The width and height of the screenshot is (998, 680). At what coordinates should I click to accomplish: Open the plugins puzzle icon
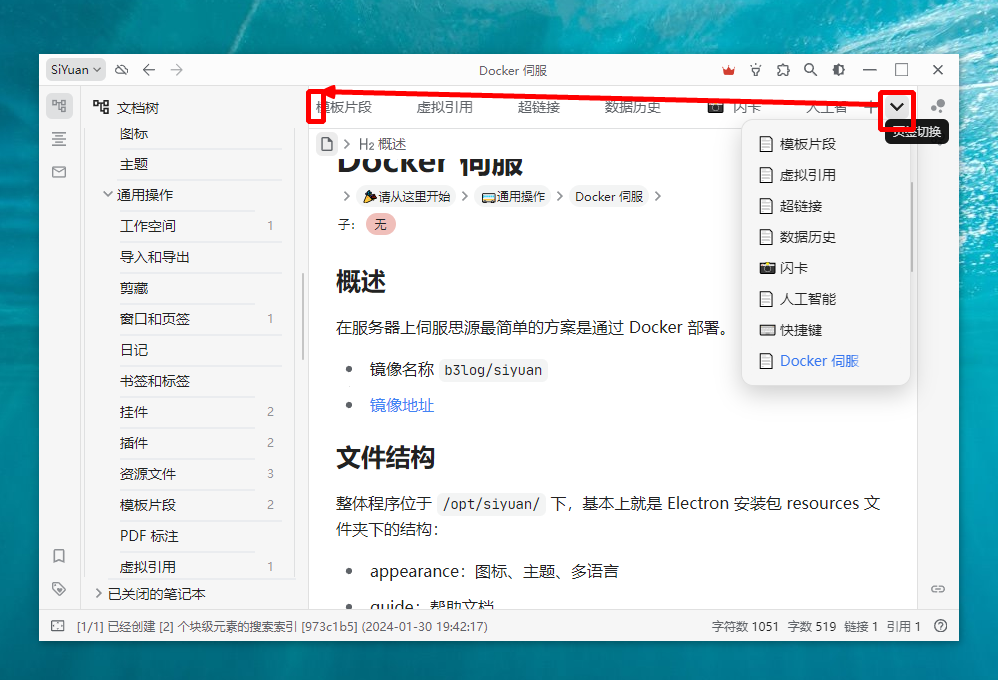pyautogui.click(x=783, y=70)
